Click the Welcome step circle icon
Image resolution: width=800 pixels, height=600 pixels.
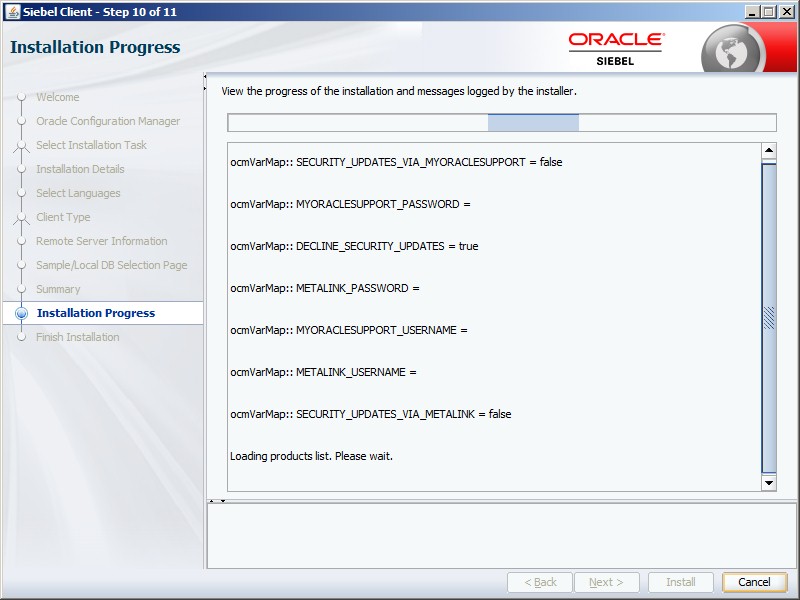tap(23, 97)
